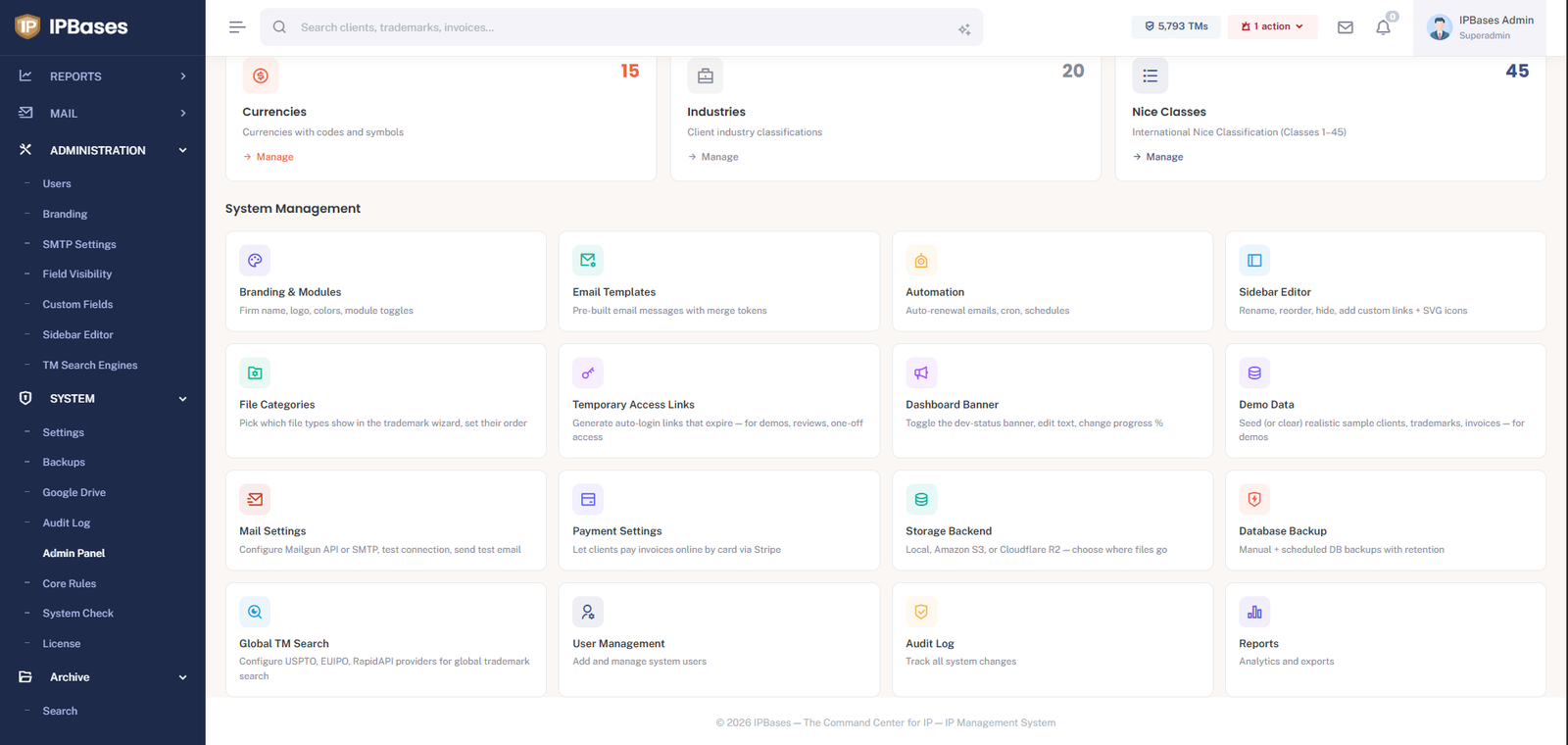Click the Payment Settings card icon
Viewport: 1568px width, 745px height.
pos(588,499)
